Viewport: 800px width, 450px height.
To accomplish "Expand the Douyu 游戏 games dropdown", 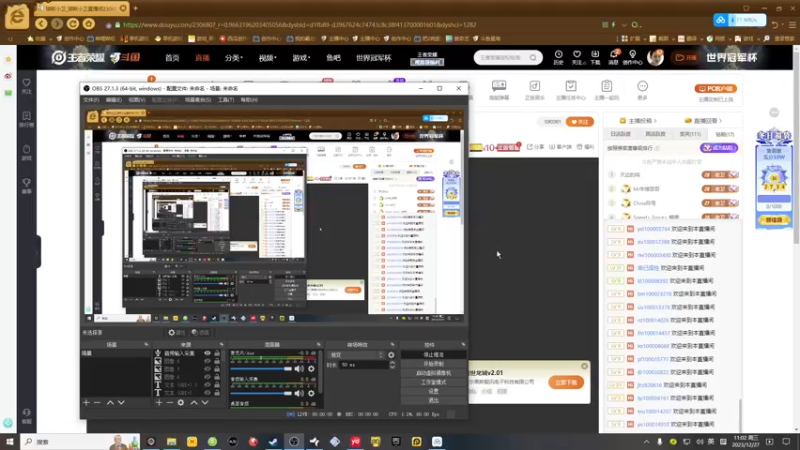I will (301, 58).
